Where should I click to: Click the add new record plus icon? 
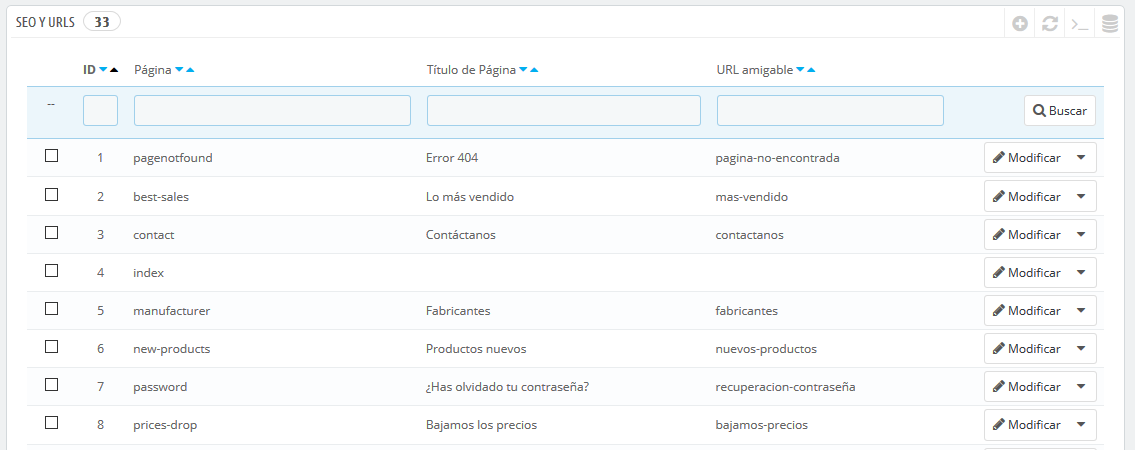point(1020,24)
